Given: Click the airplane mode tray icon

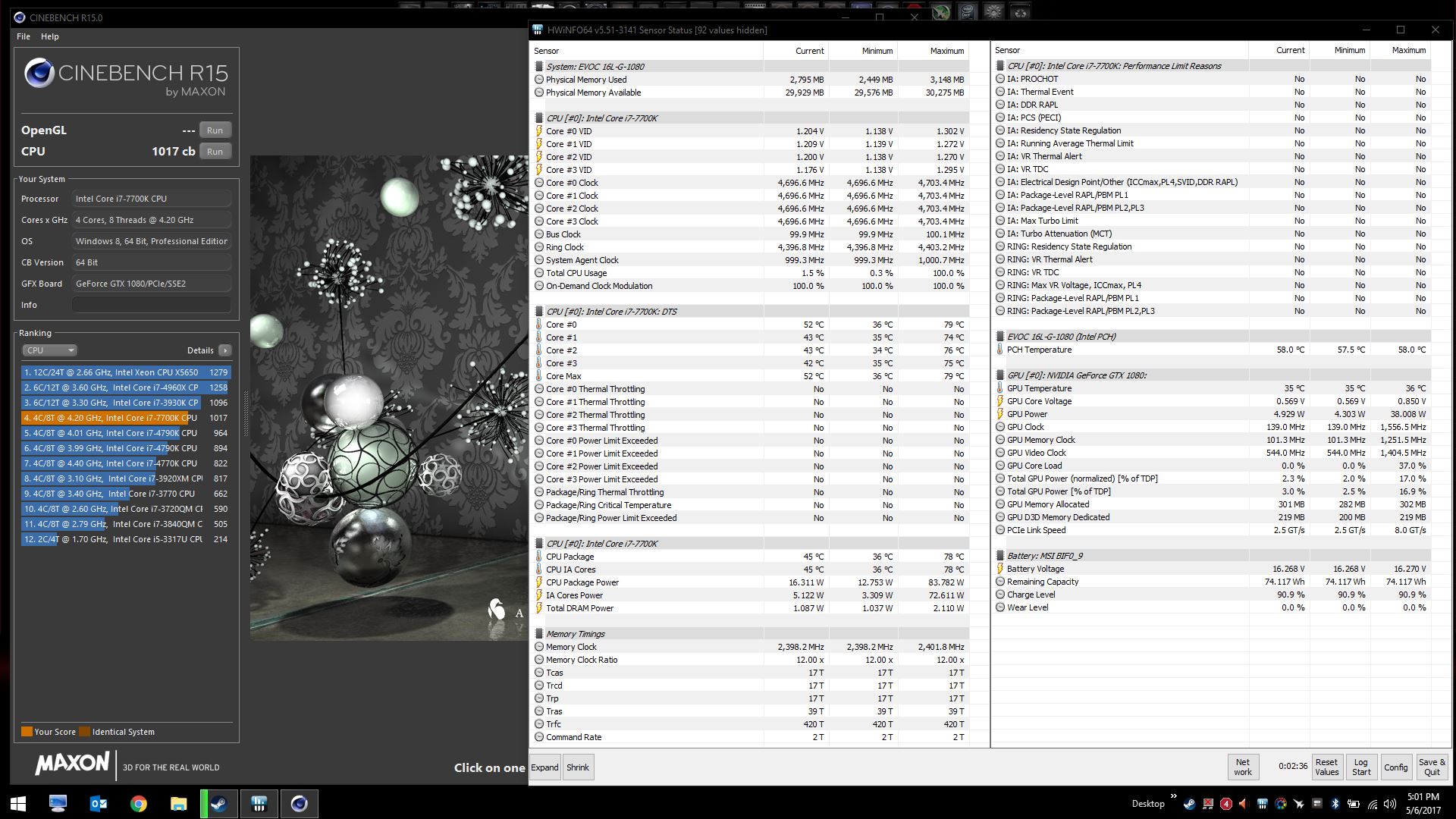Looking at the screenshot, I should [1299, 804].
